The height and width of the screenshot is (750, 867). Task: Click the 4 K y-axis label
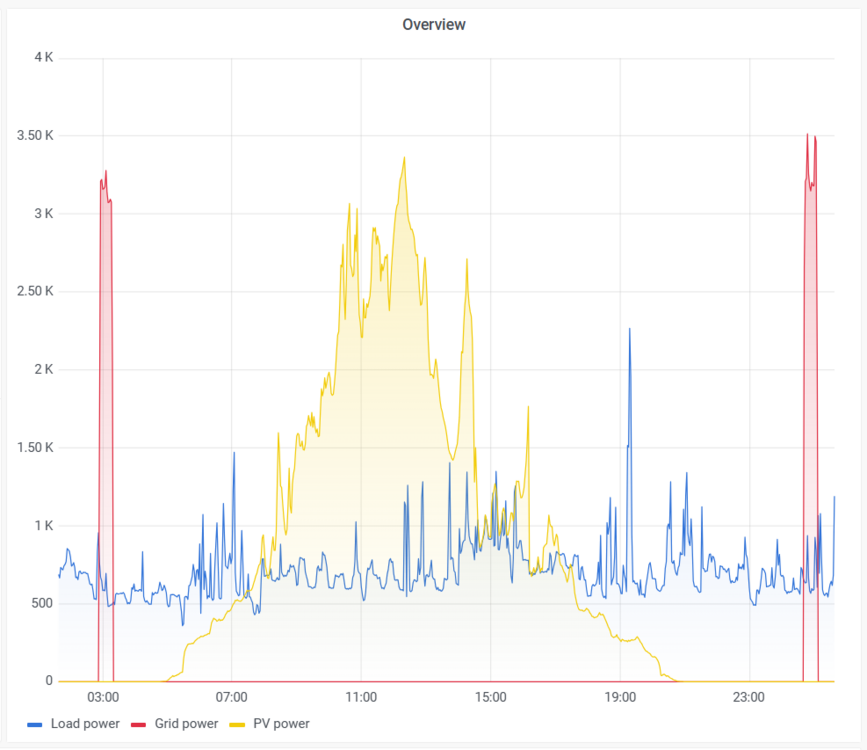point(44,57)
